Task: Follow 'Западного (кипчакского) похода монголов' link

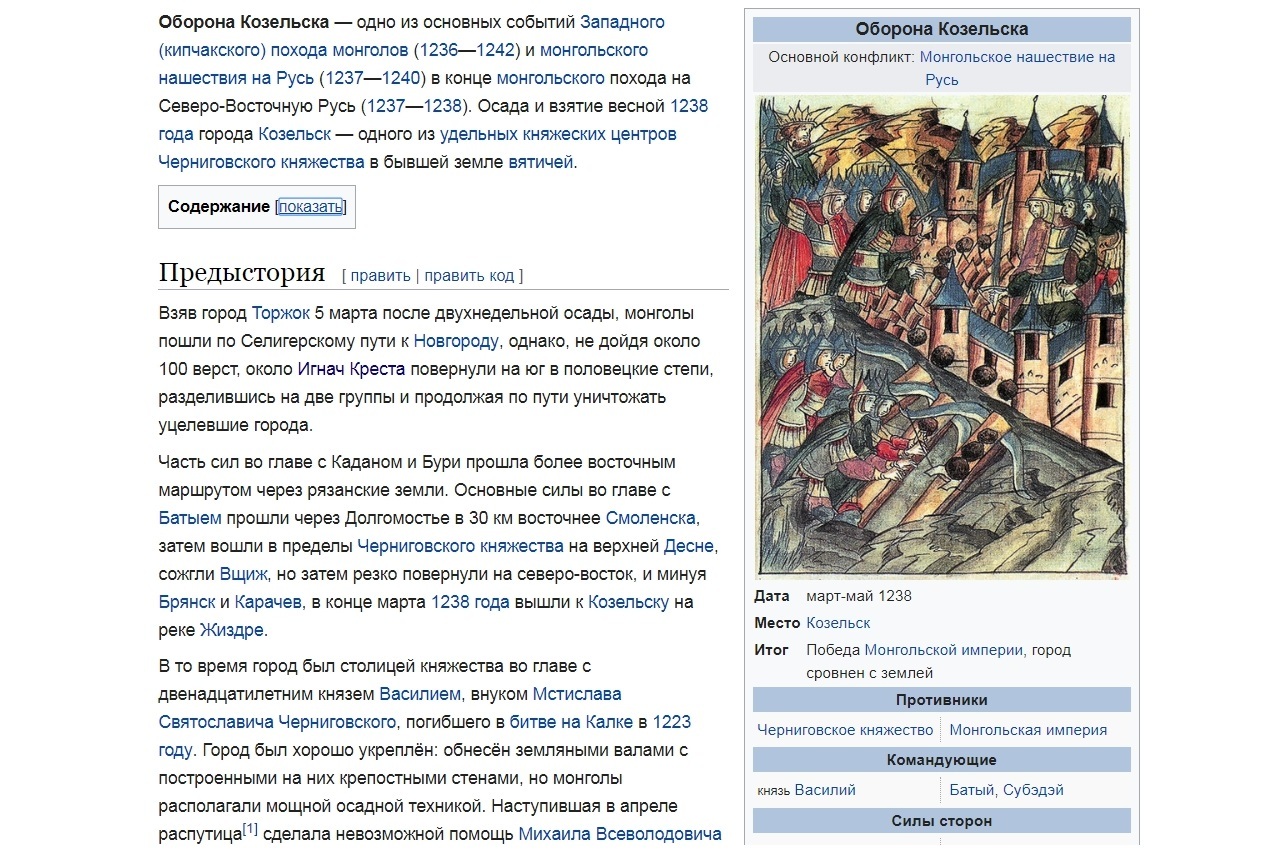Action: pos(411,36)
